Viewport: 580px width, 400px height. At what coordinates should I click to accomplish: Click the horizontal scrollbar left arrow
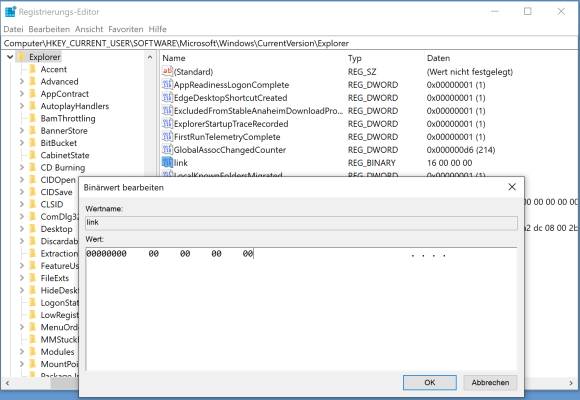click(7, 383)
